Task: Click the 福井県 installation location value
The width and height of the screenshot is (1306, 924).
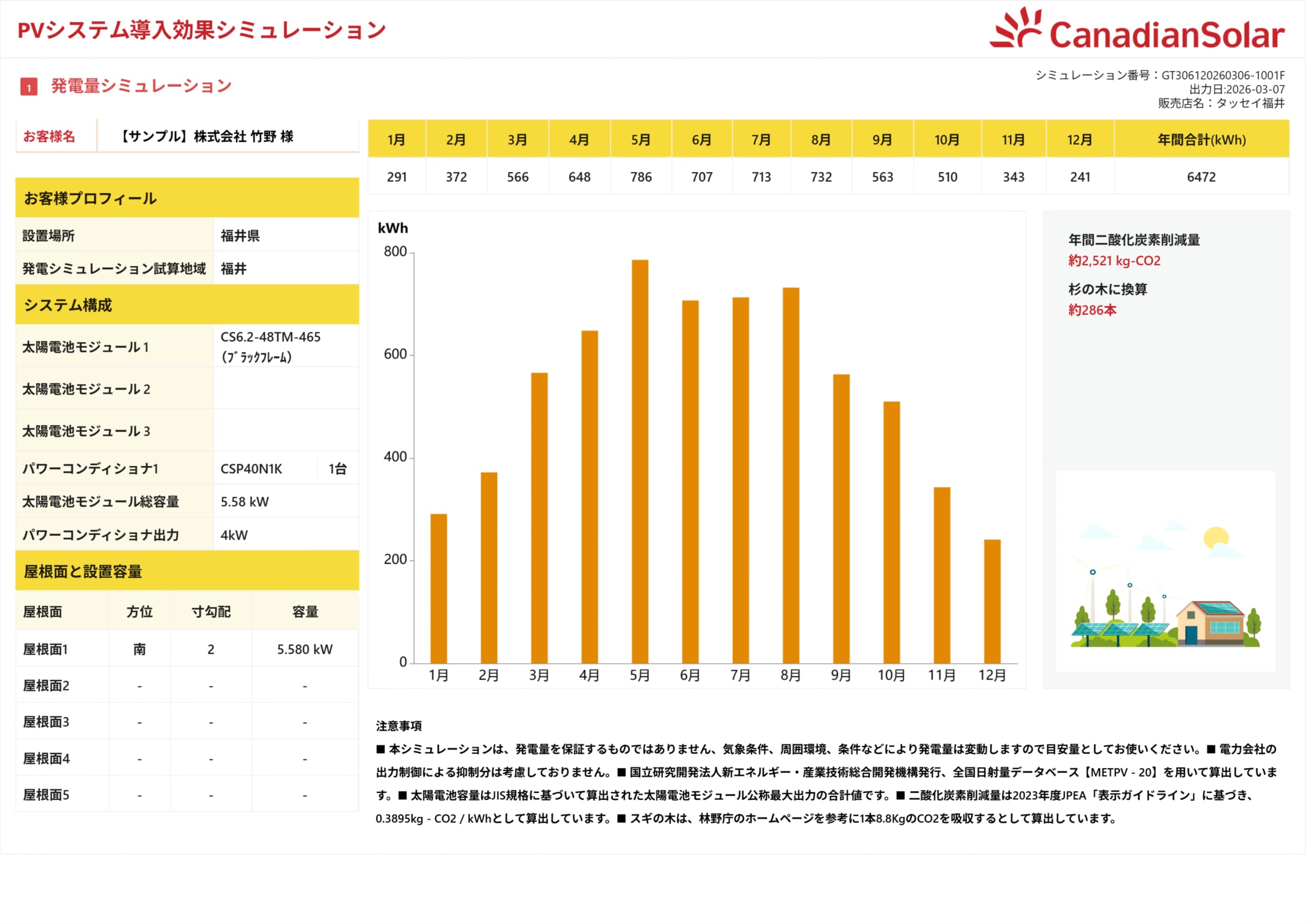Action: pyautogui.click(x=240, y=236)
